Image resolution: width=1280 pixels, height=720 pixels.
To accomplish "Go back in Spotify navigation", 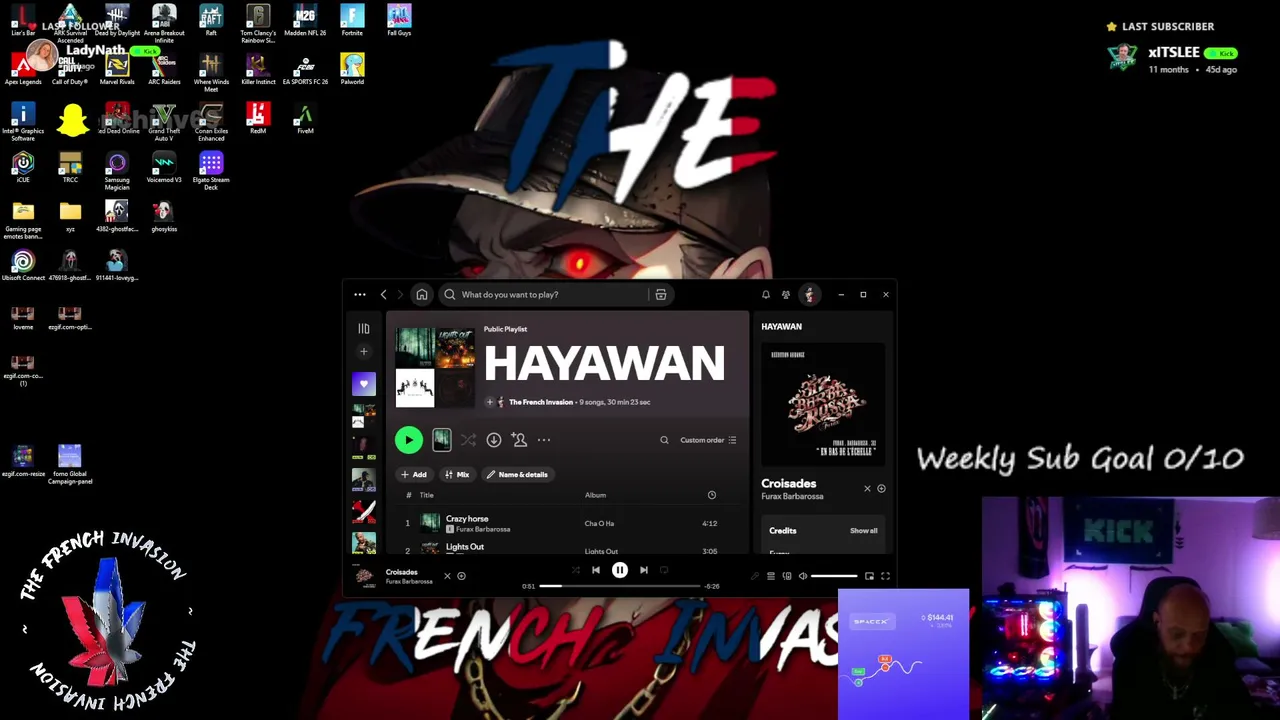I will [x=383, y=295].
